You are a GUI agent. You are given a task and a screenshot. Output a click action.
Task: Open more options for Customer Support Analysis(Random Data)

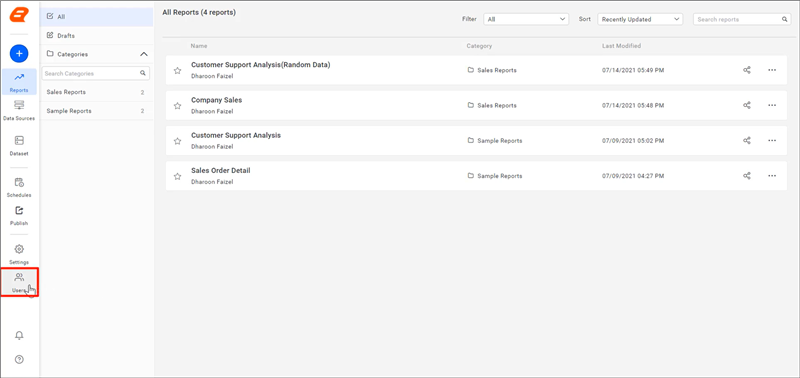tap(772, 70)
